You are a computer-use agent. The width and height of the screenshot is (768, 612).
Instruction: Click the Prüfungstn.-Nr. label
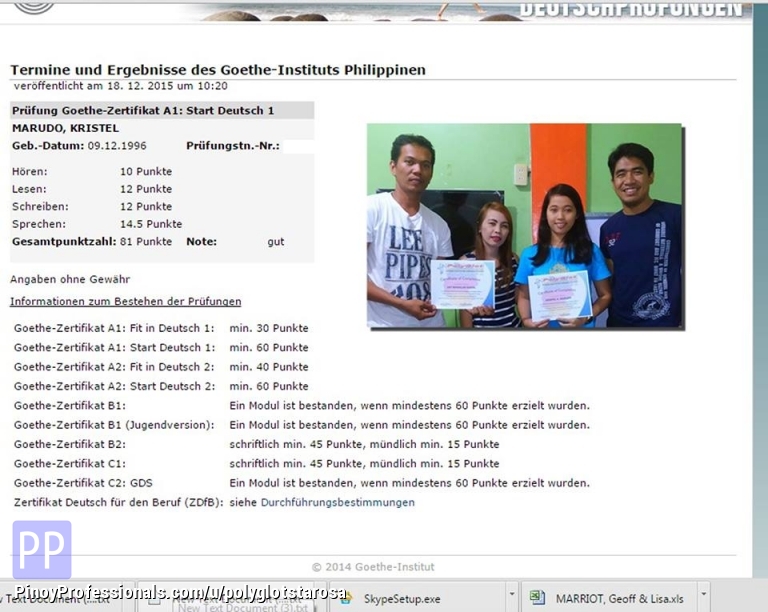233,146
